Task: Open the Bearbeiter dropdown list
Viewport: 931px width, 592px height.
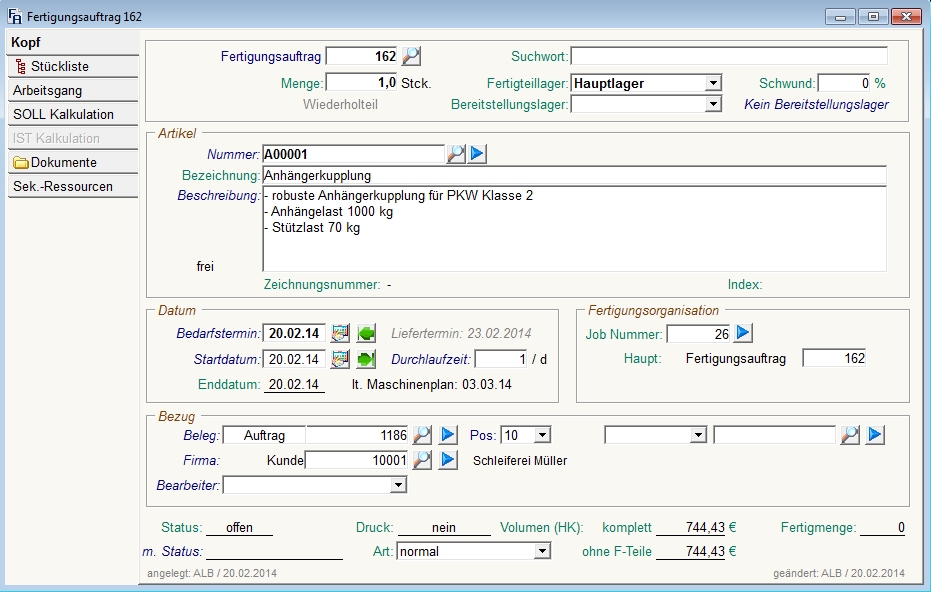Action: click(x=398, y=485)
